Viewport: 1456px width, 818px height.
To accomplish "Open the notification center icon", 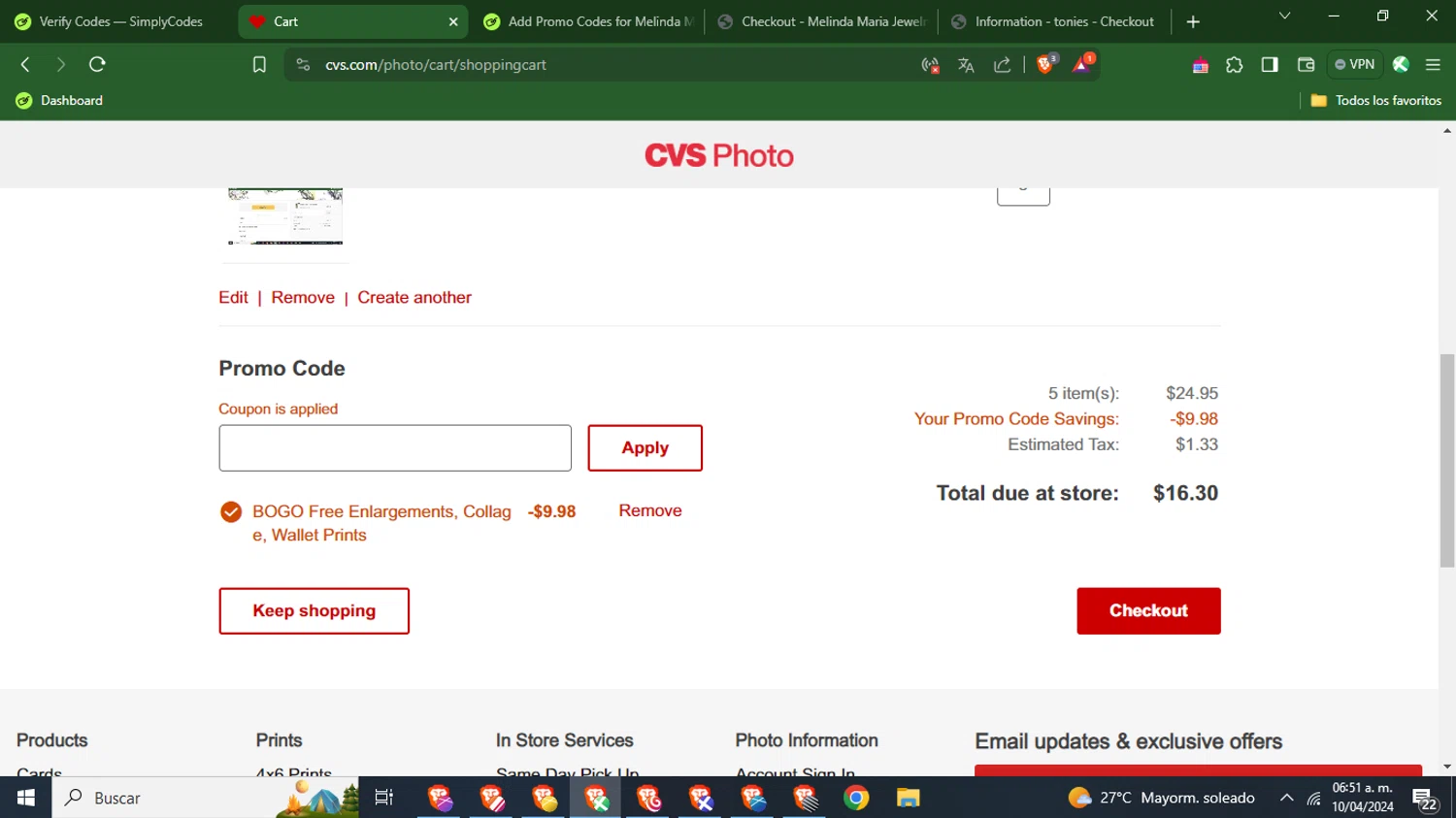I will point(1425,800).
